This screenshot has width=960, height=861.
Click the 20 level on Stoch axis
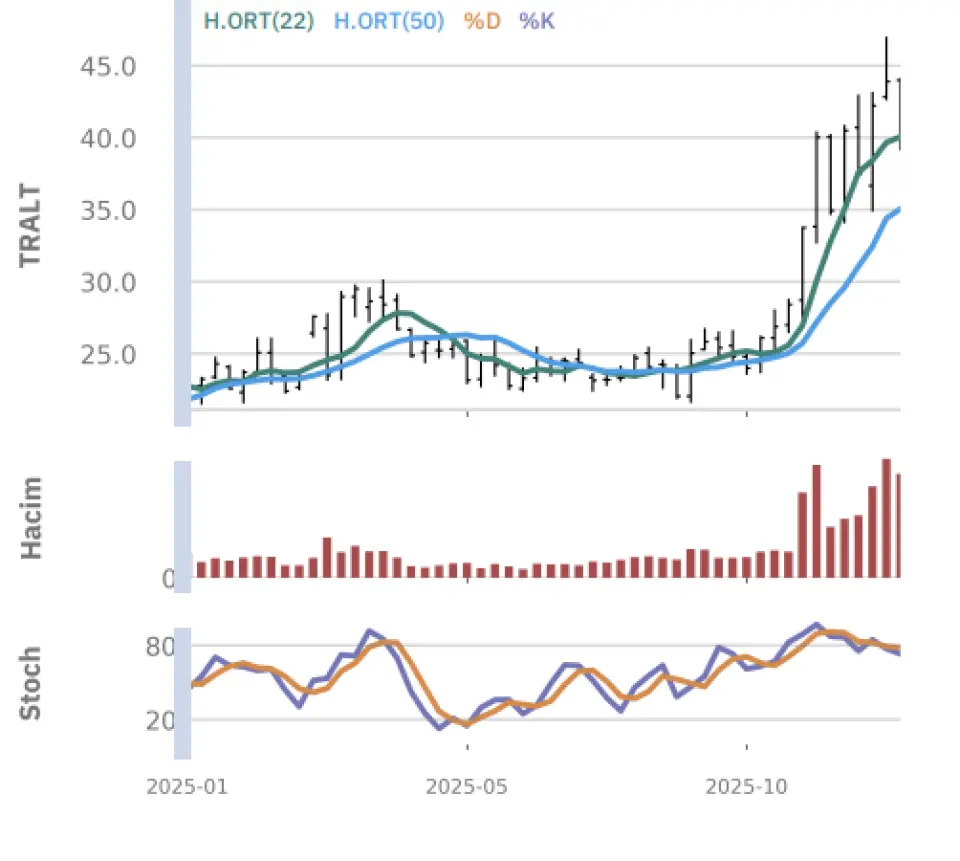click(x=160, y=721)
